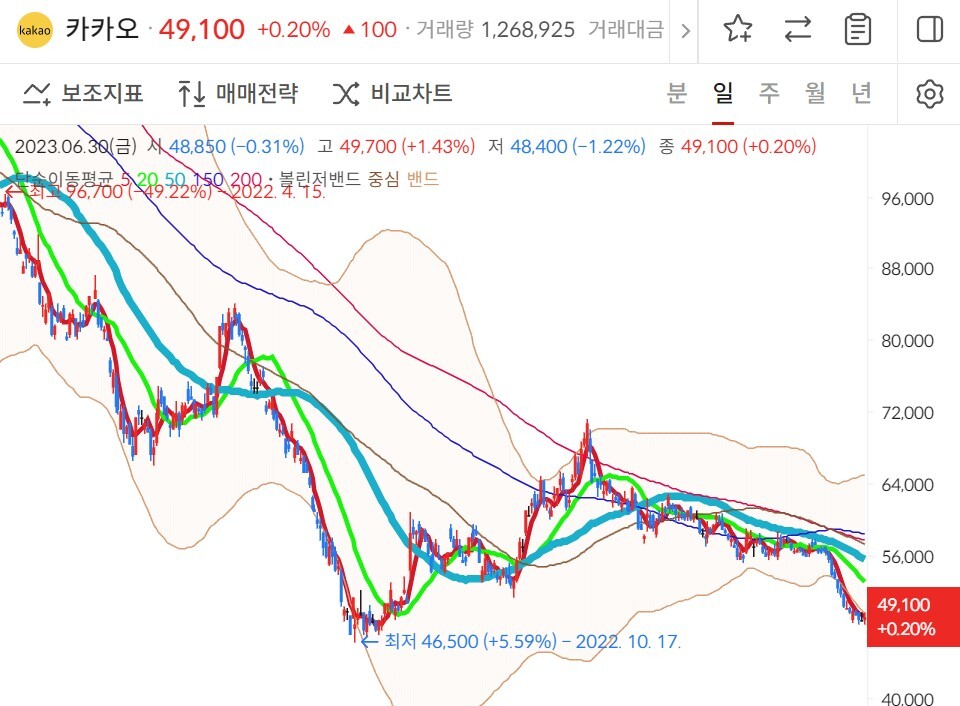
Task: Click the 80,000 price axis label
Action: [x=907, y=341]
